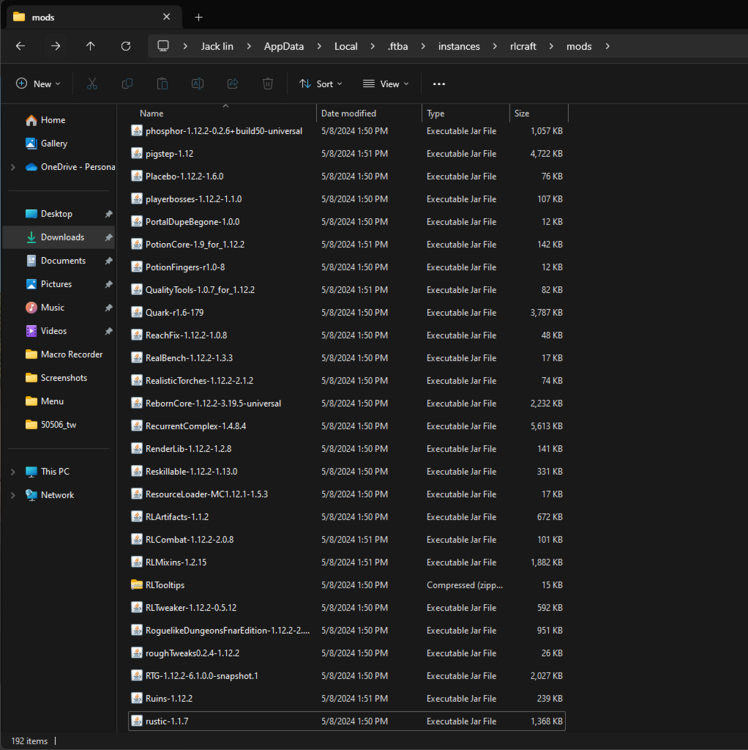Open Documents in the sidebar
This screenshot has height=750, width=748.
pos(56,261)
